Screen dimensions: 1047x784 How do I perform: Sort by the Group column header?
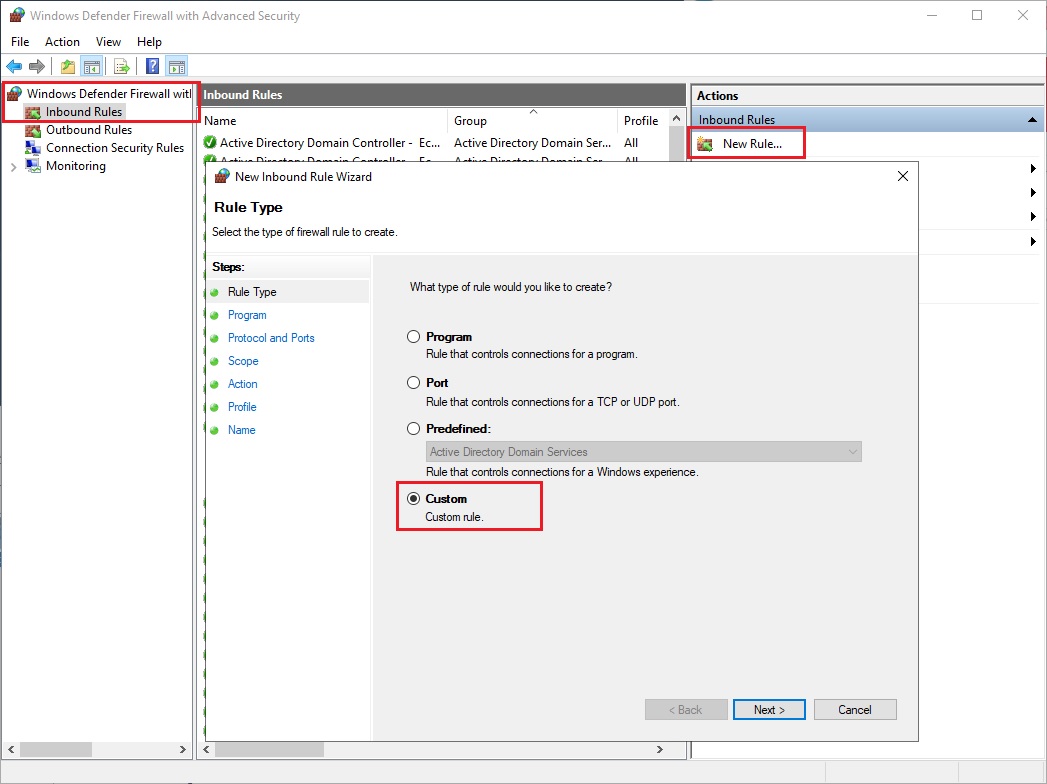(533, 120)
